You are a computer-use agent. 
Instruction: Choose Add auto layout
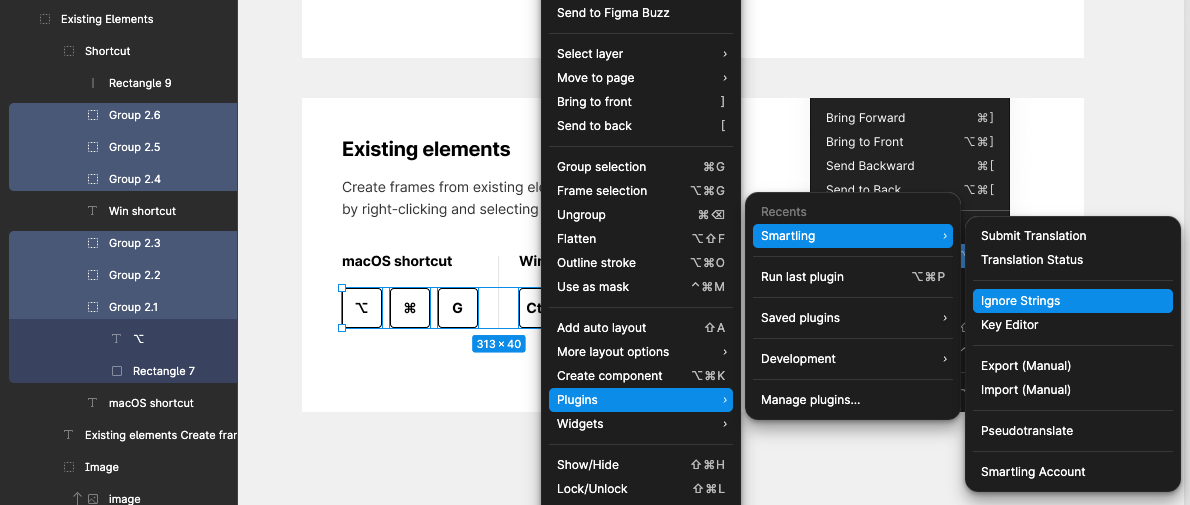coord(641,328)
